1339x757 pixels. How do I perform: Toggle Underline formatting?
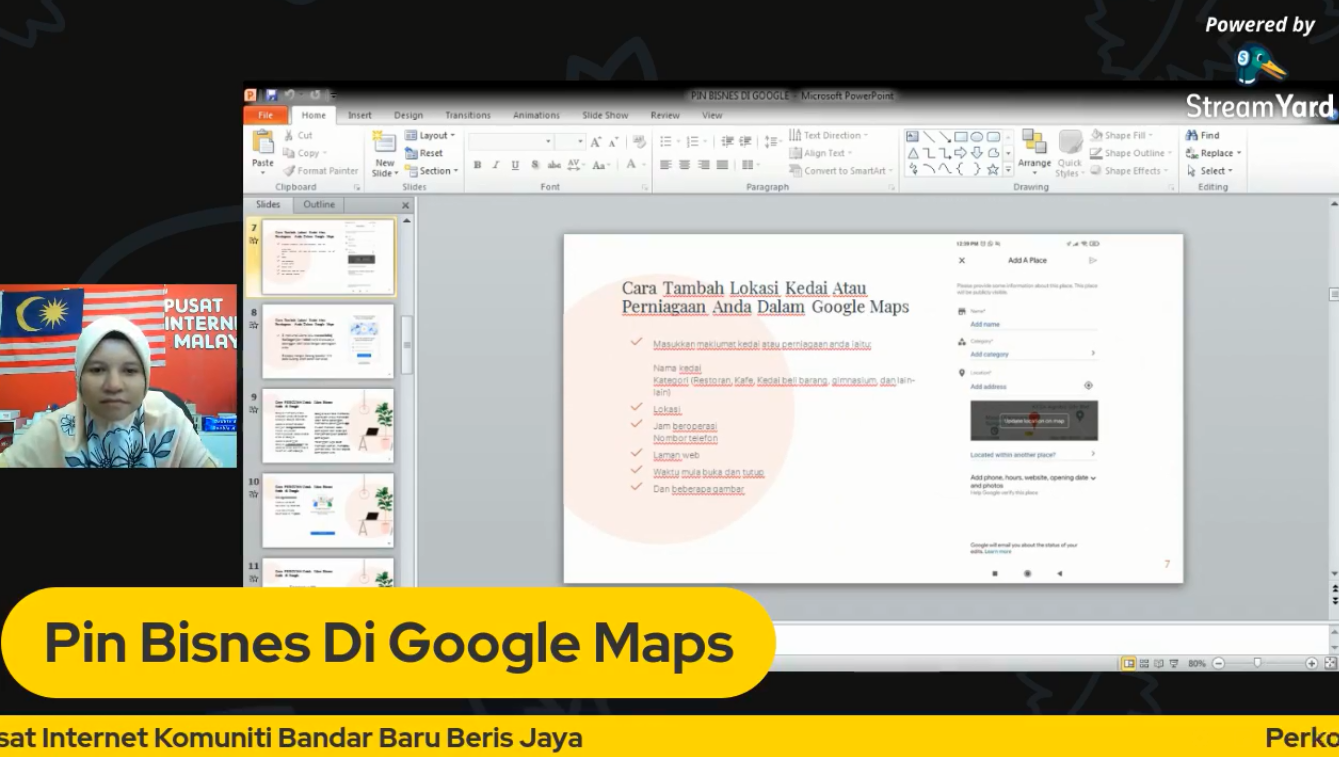point(515,165)
